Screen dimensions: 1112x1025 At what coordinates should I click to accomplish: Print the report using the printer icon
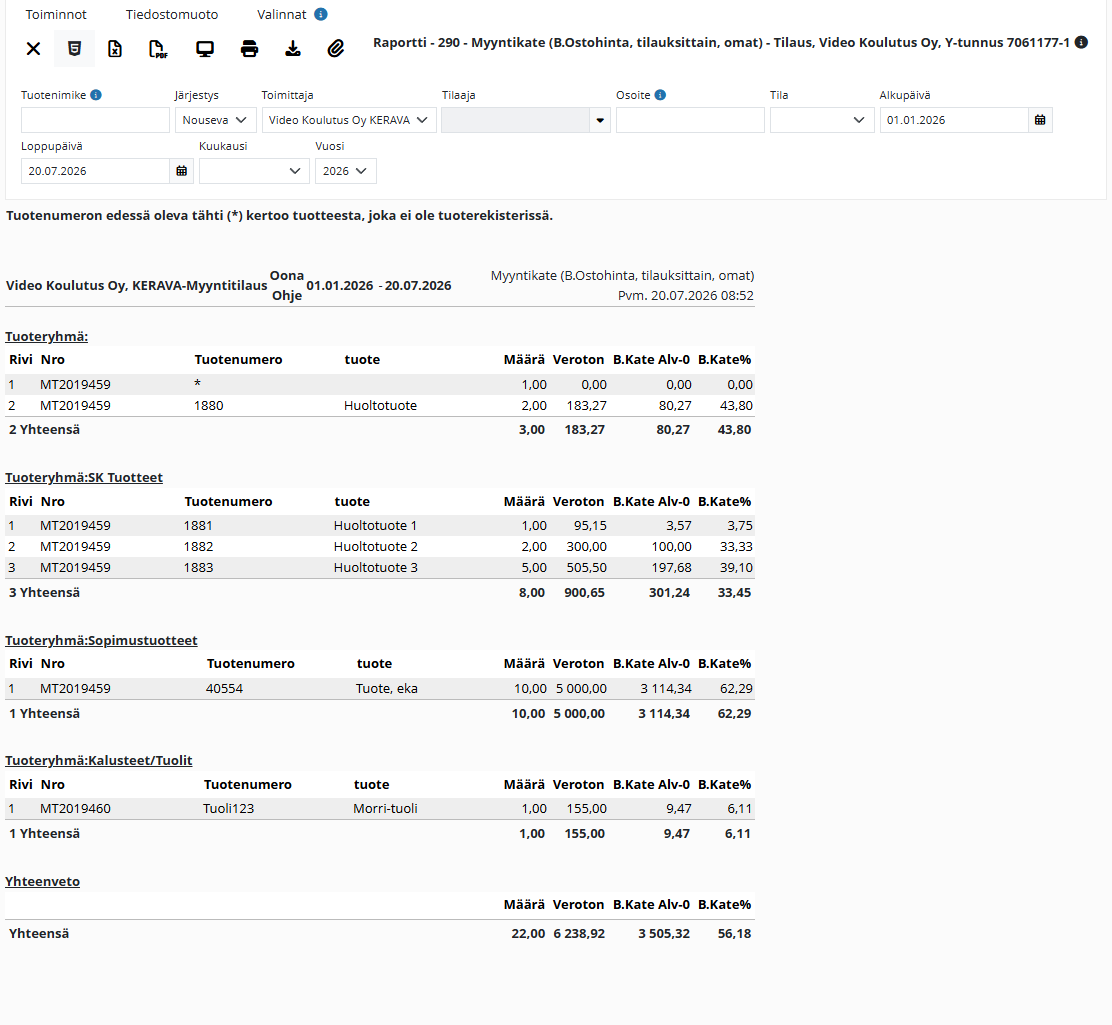[x=249, y=48]
